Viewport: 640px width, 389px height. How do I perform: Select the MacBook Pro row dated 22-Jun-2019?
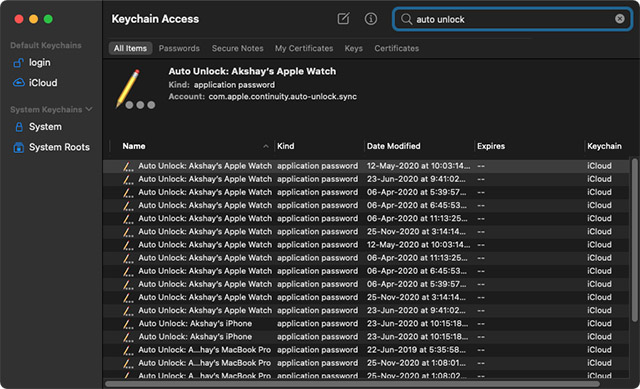[x=366, y=350]
